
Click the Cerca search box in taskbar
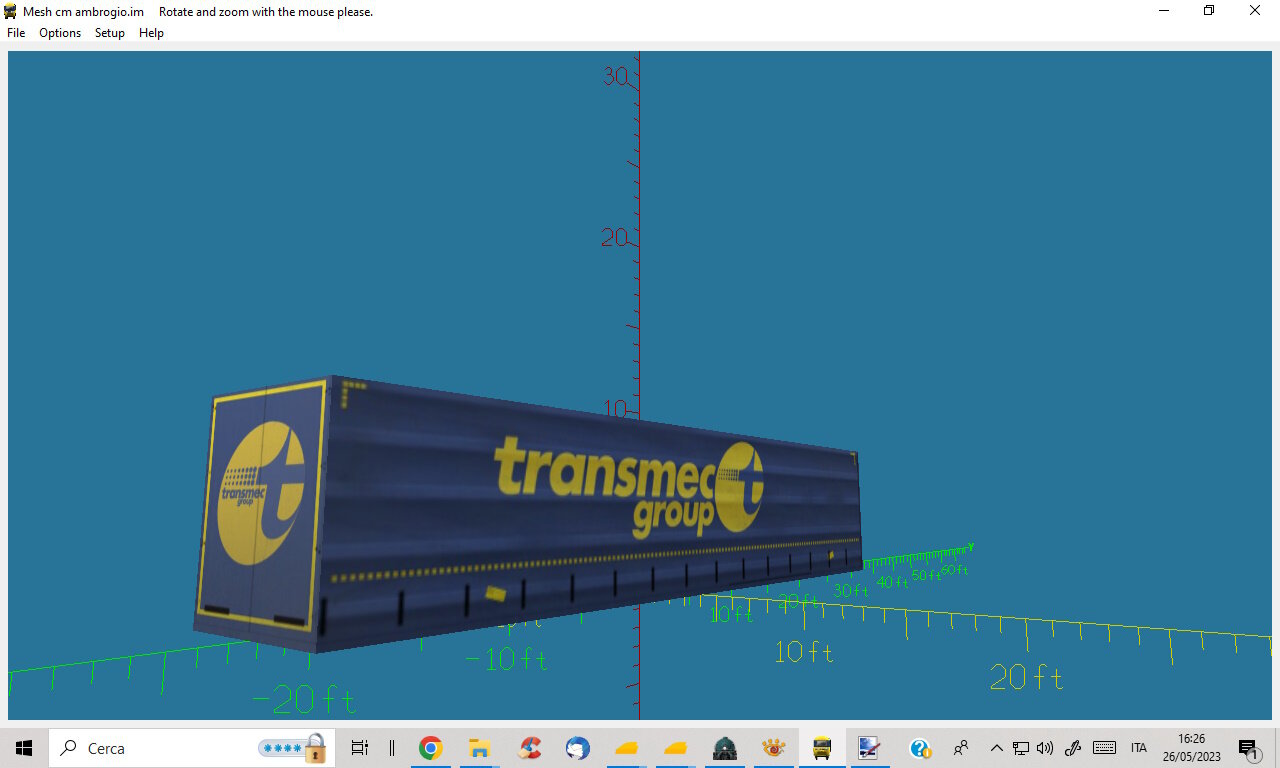tap(192, 748)
